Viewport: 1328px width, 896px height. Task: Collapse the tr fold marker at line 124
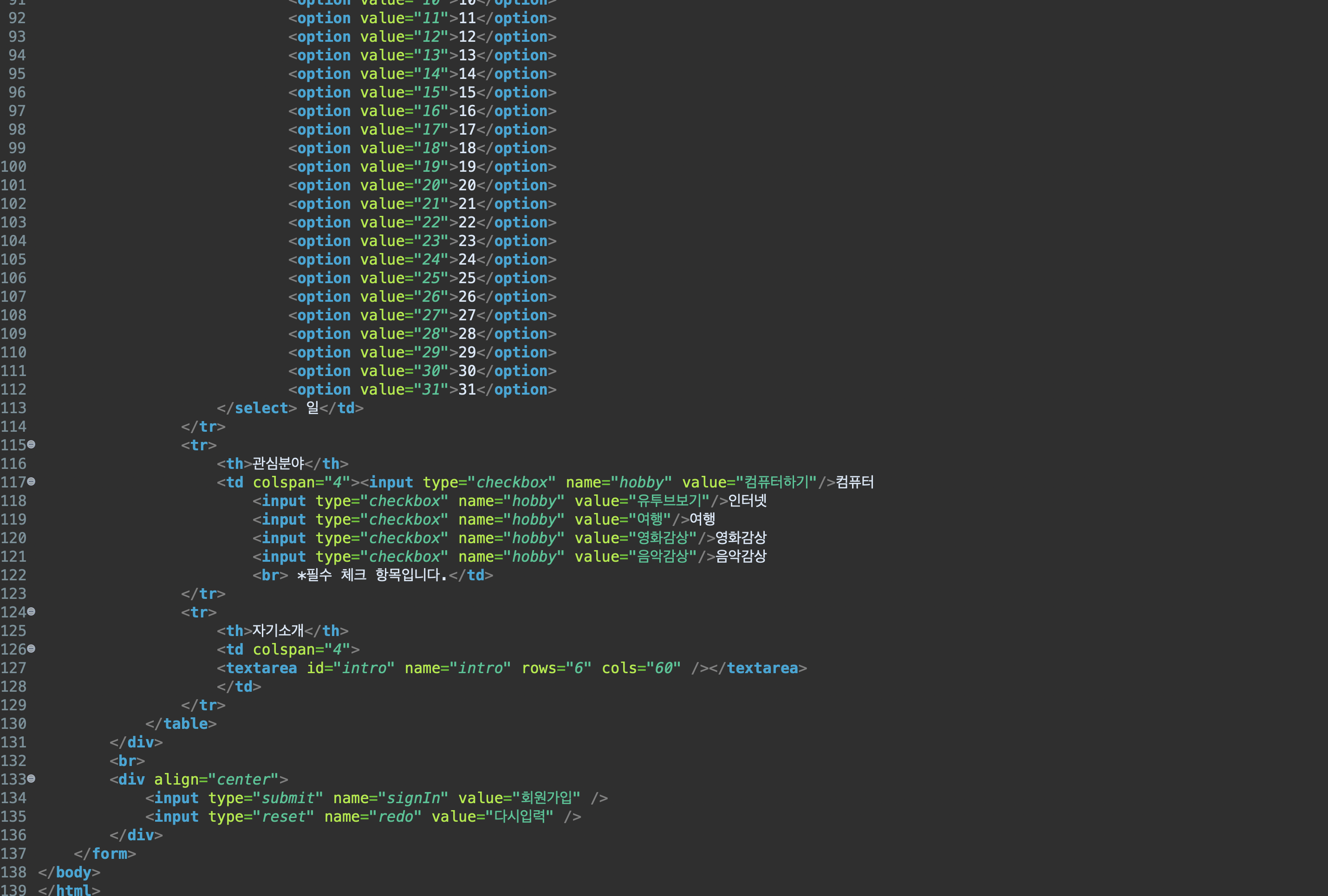(32, 611)
